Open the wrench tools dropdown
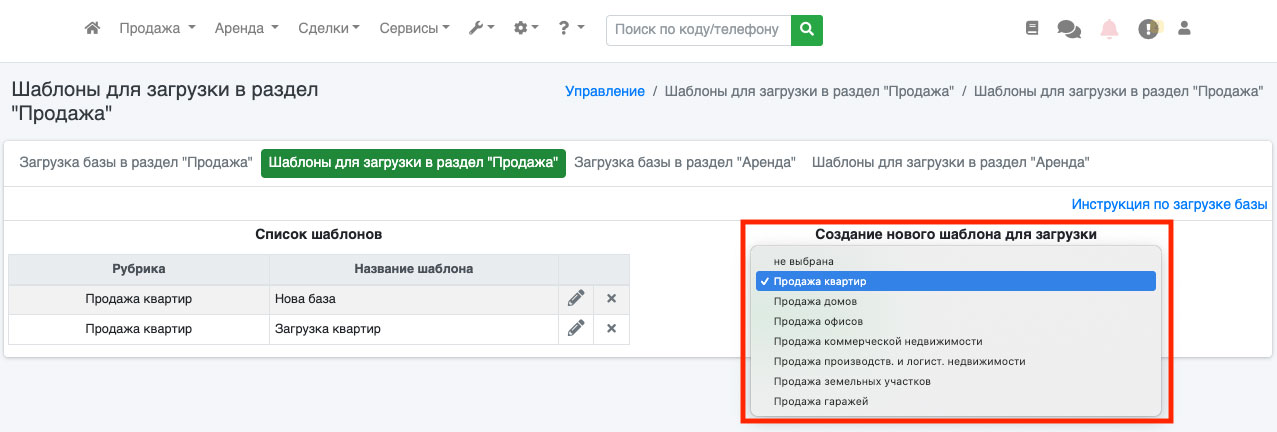This screenshot has width=1277, height=432. click(481, 29)
